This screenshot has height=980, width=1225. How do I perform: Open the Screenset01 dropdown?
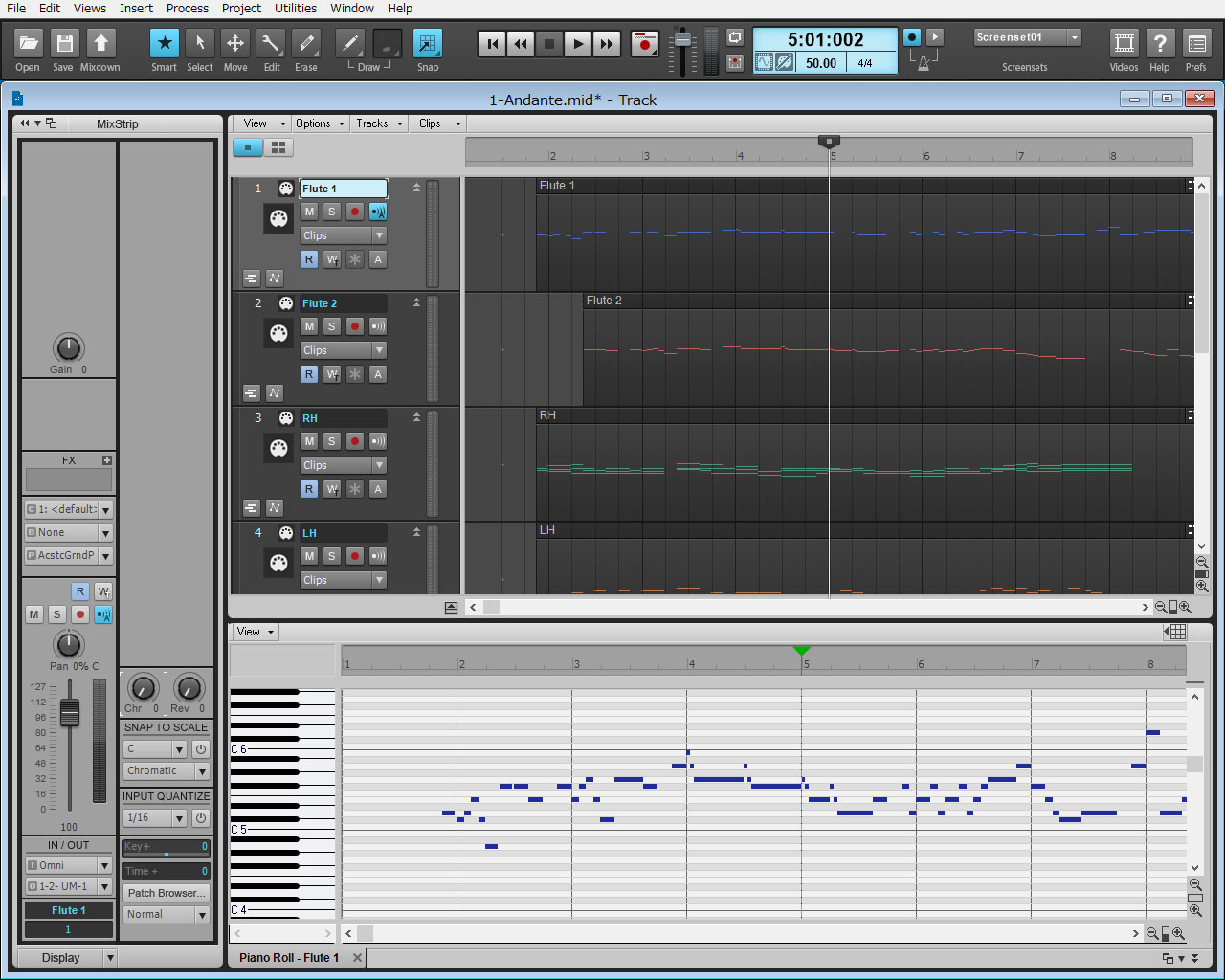point(1075,37)
